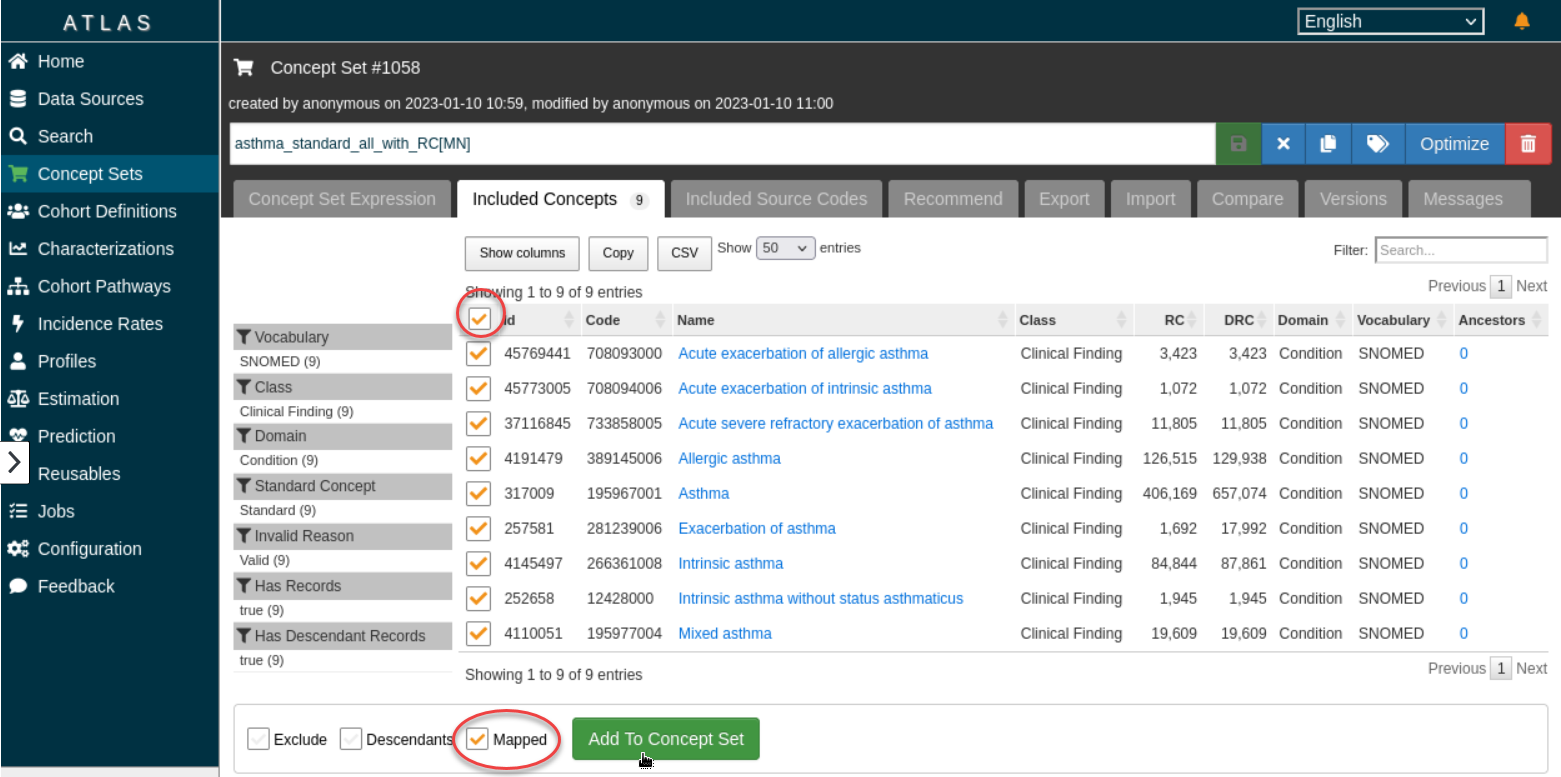Open the tags icon button

[1377, 144]
